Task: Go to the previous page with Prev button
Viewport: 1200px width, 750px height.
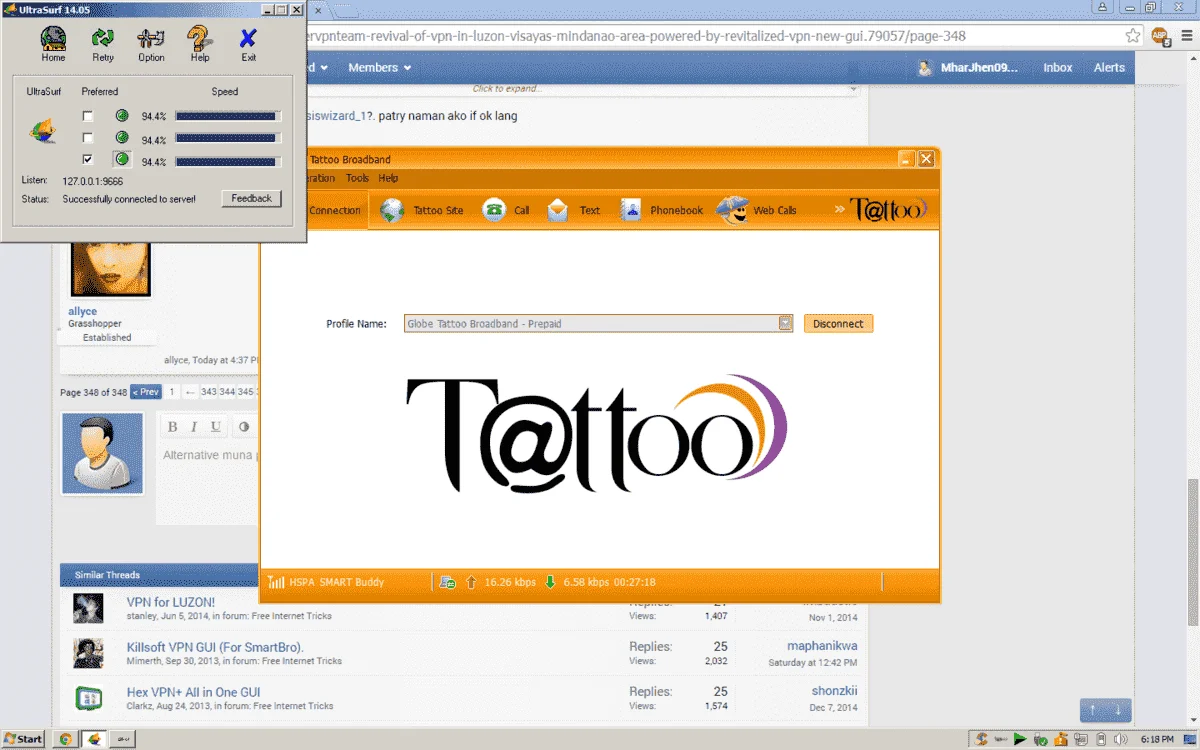Action: (146, 392)
